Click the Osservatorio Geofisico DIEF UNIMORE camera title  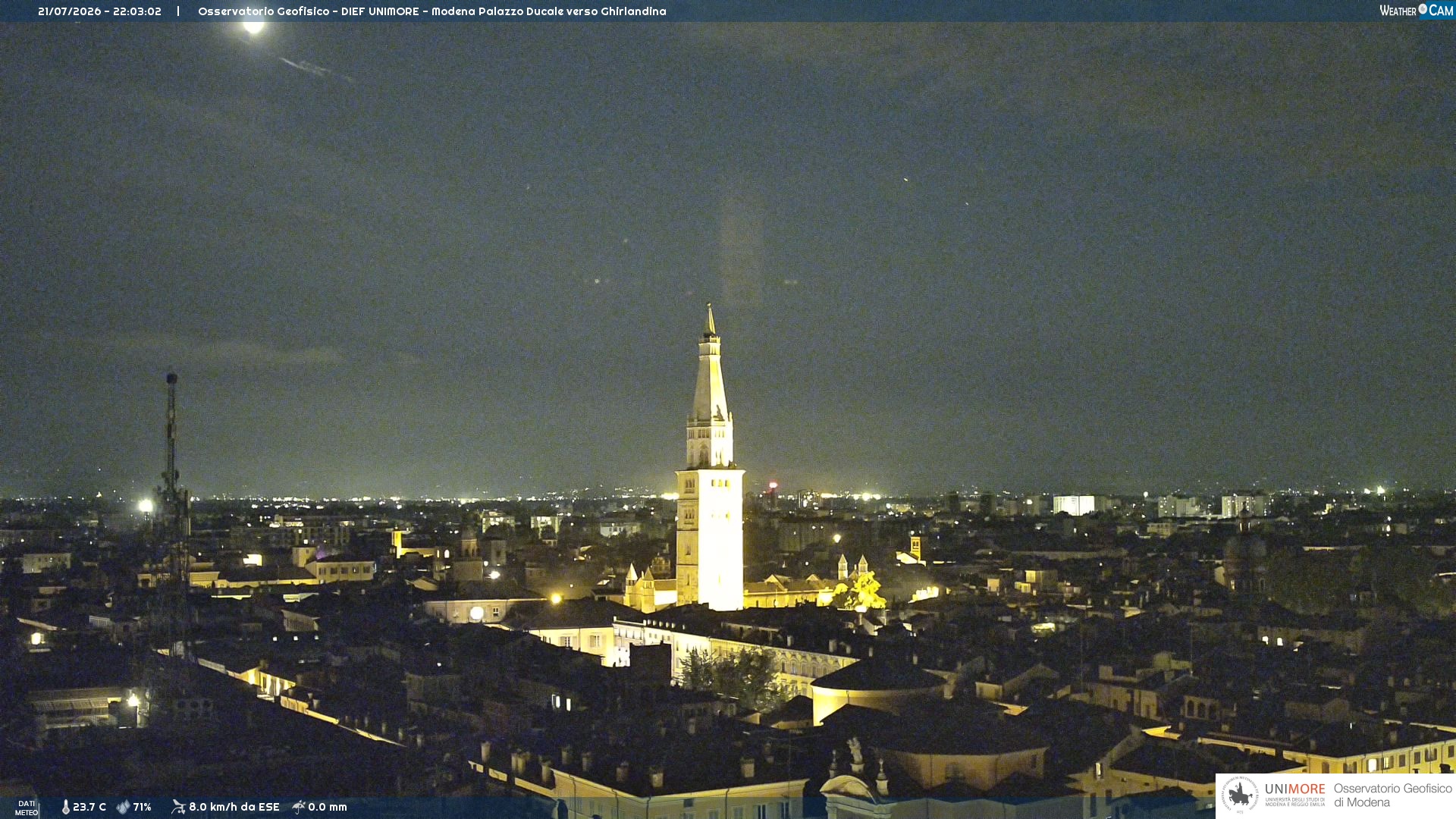(x=432, y=11)
